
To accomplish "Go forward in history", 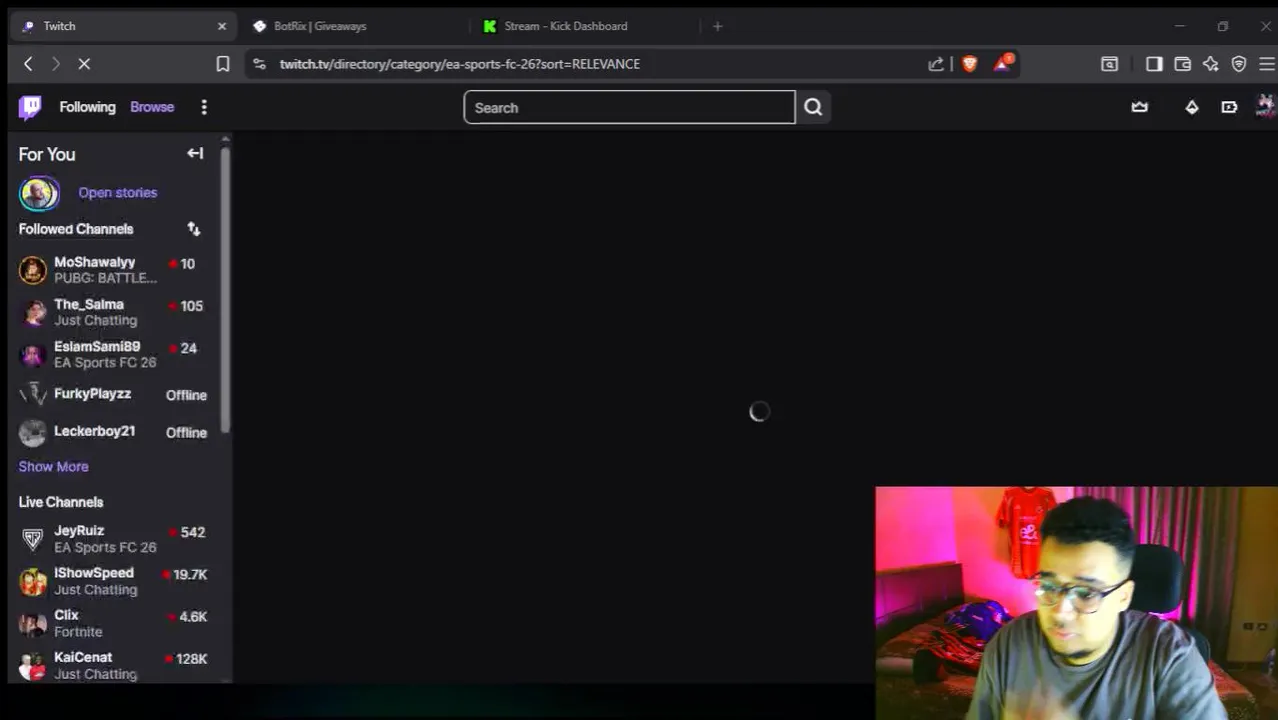I will [x=56, y=64].
